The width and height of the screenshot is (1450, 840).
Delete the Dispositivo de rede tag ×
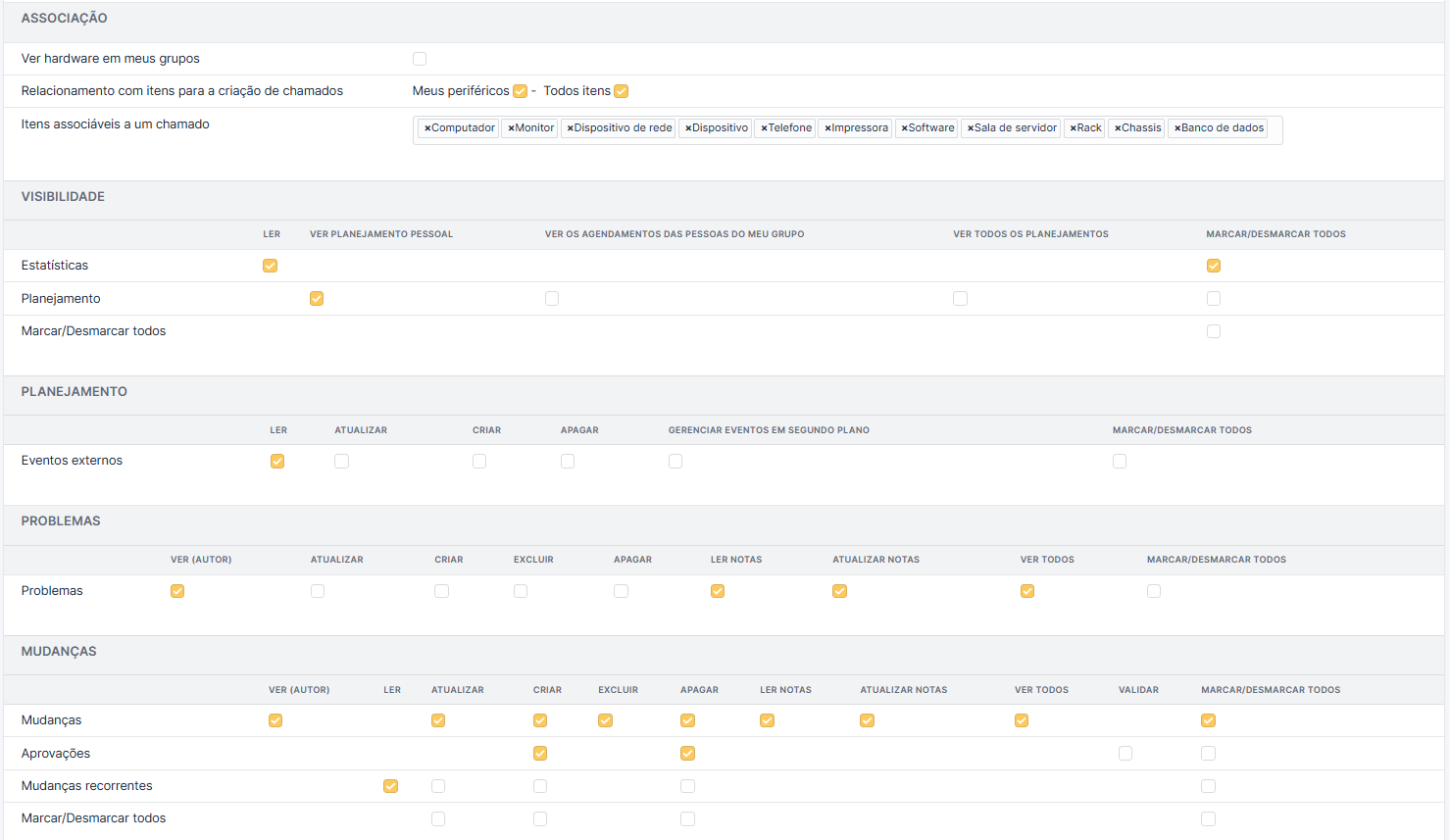(x=570, y=128)
